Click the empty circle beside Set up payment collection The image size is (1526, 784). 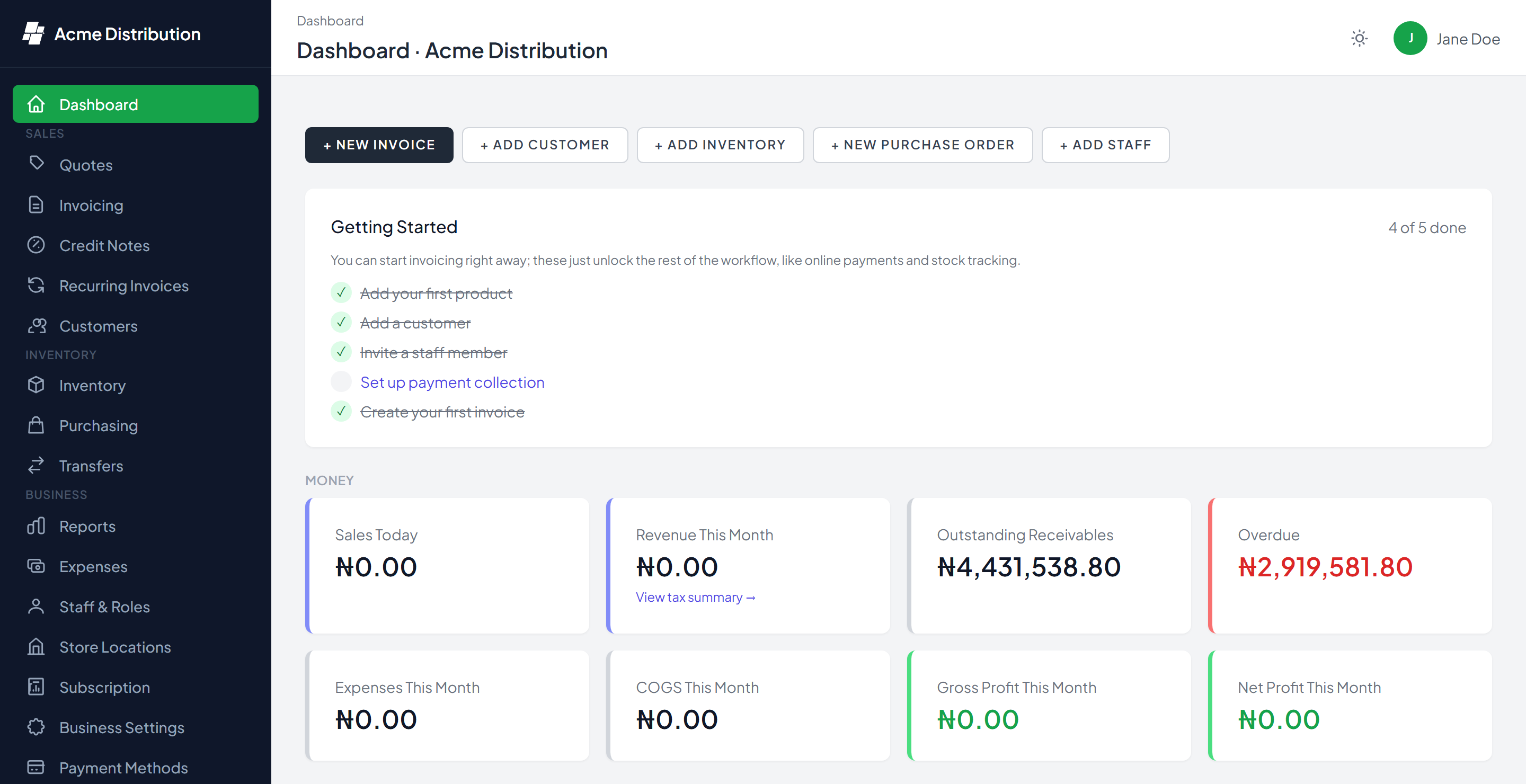tap(341, 381)
